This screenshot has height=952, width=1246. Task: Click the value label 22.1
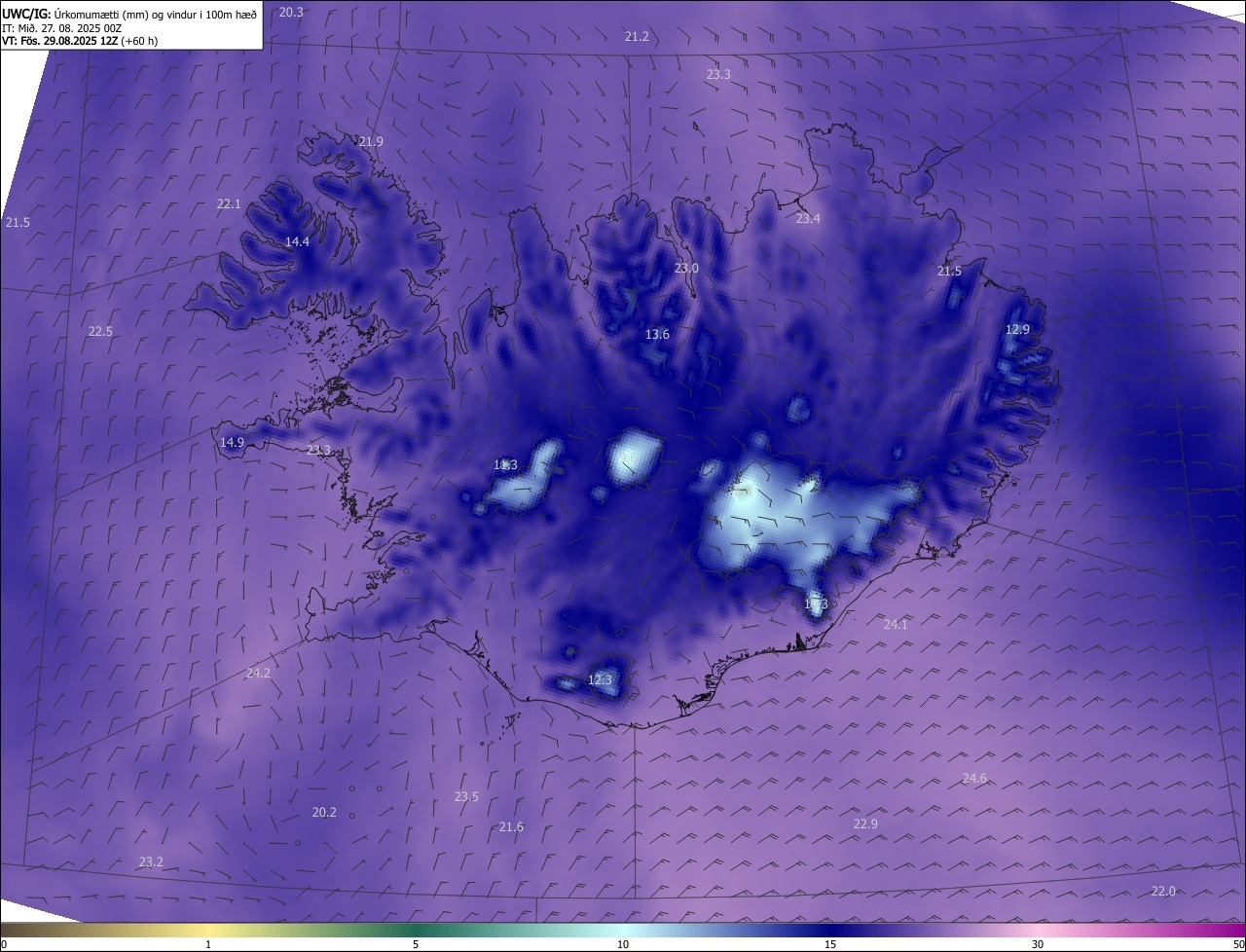coord(229,203)
